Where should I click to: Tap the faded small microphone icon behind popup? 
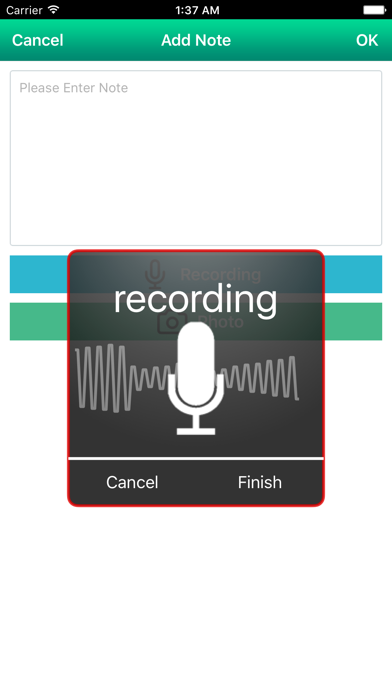click(155, 273)
